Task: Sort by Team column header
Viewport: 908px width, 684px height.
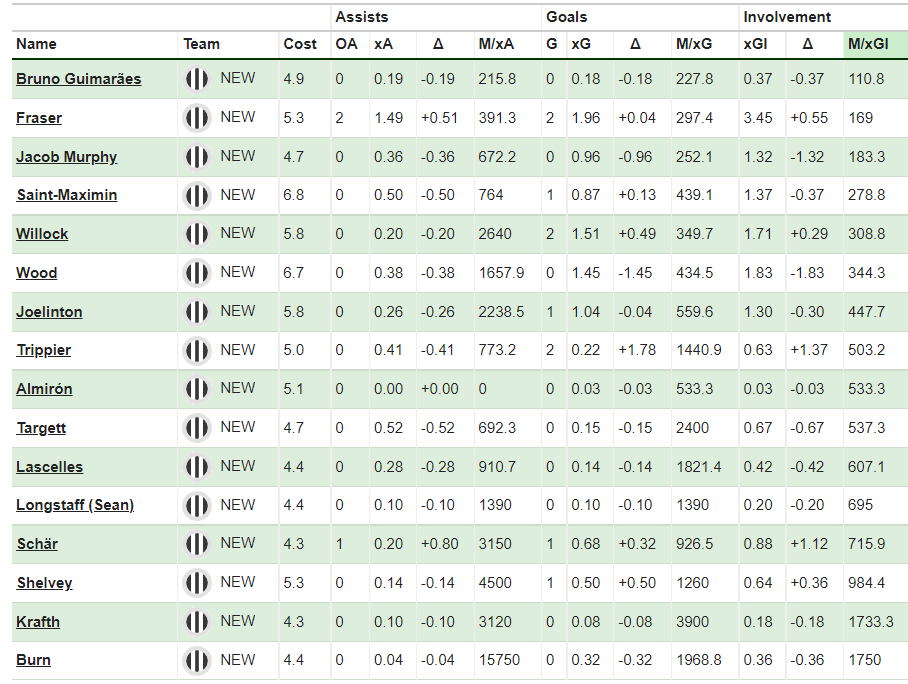Action: coord(202,44)
